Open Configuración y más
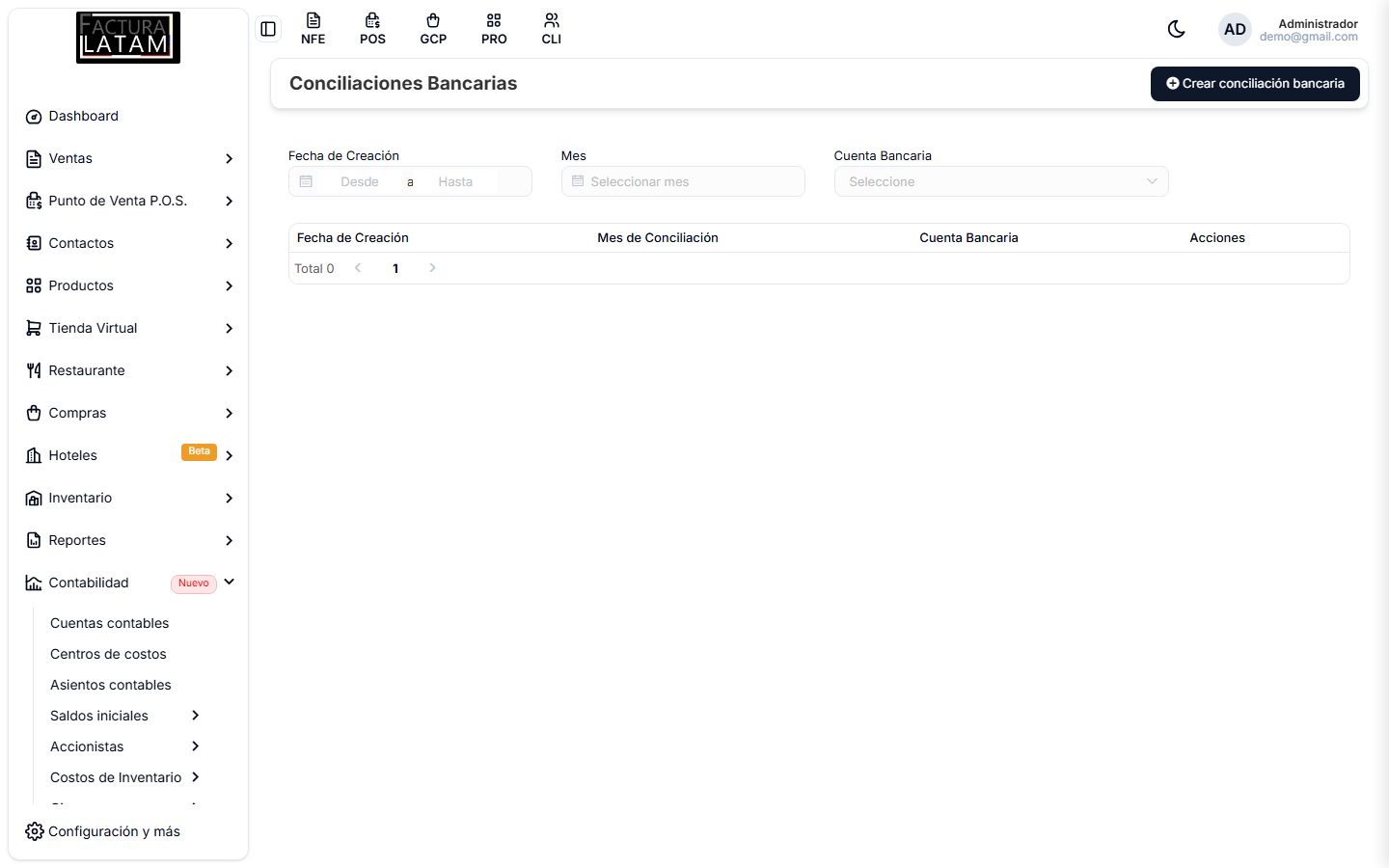The height and width of the screenshot is (868, 1389). [x=103, y=831]
